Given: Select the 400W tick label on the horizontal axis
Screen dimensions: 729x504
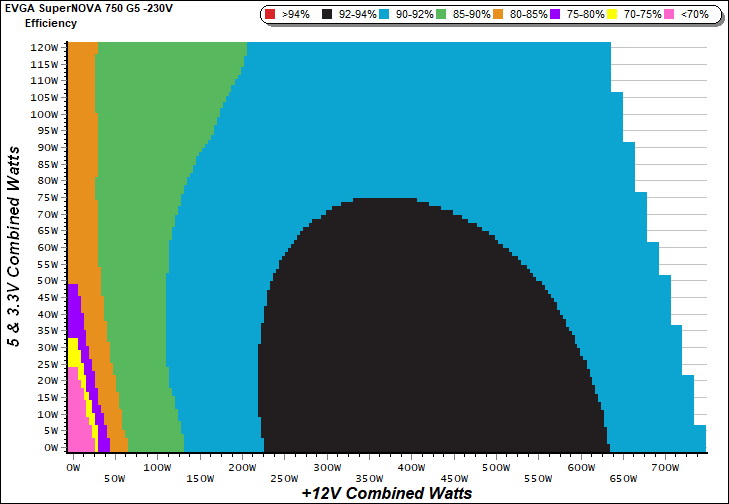Looking at the screenshot, I should tap(410, 467).
